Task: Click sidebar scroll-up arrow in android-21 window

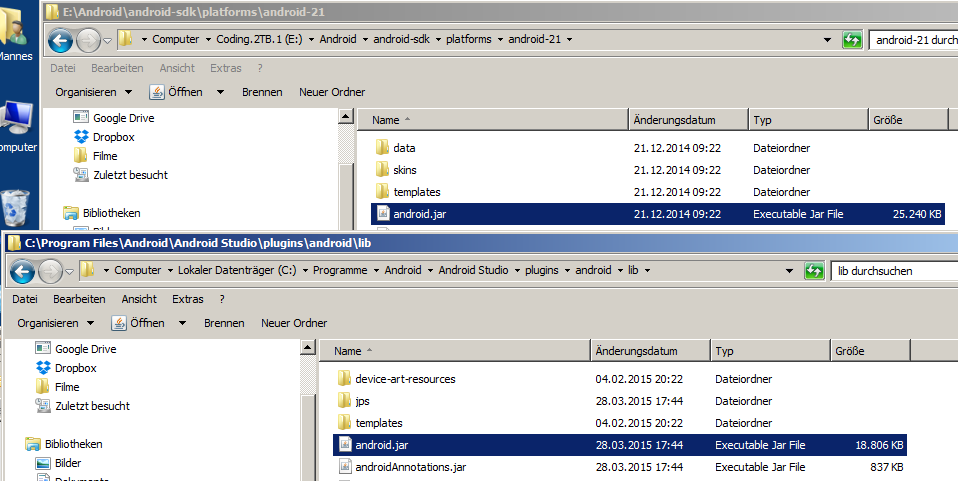Action: pos(346,116)
